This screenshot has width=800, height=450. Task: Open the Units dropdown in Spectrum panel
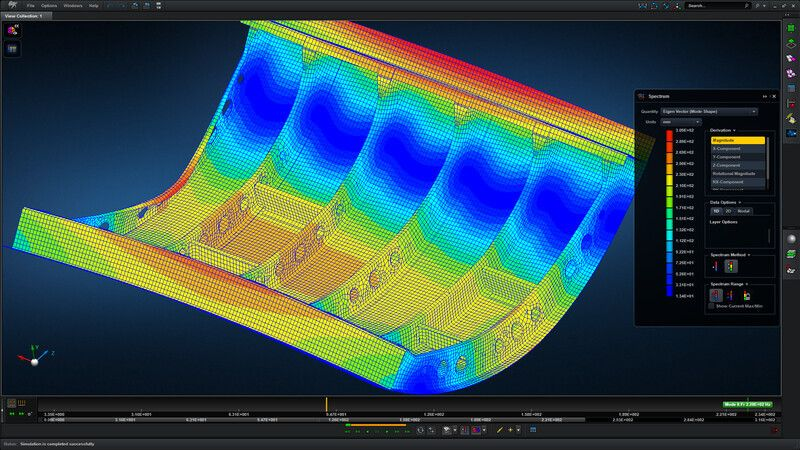point(680,121)
